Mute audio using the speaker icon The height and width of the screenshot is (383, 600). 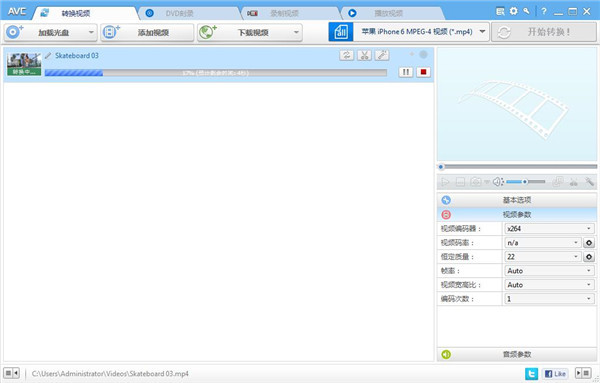[498, 182]
